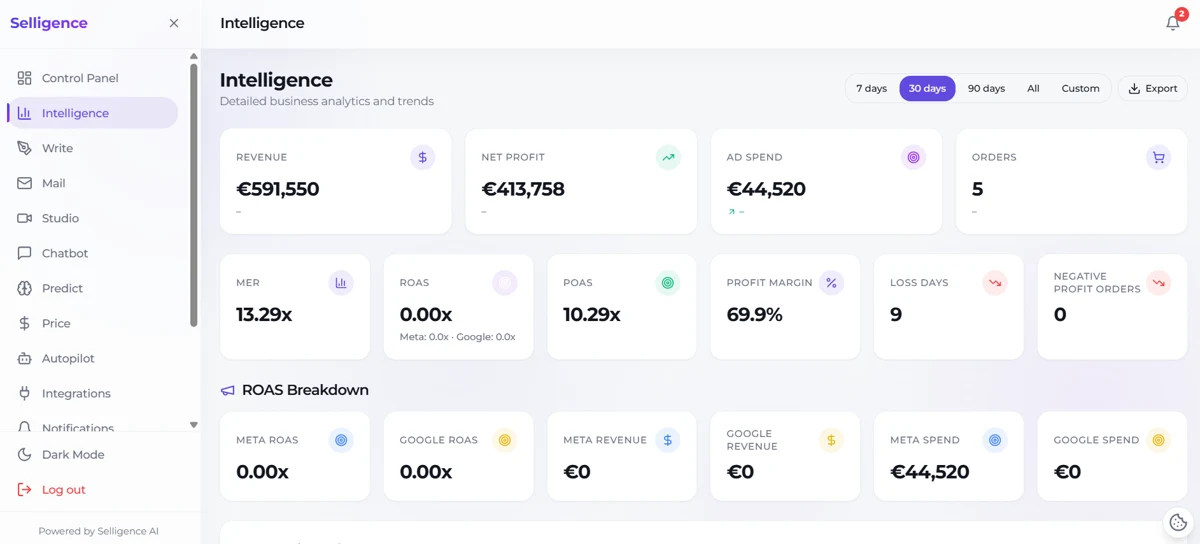This screenshot has width=1200, height=544.
Task: Select the 30 days range
Action: 927,88
